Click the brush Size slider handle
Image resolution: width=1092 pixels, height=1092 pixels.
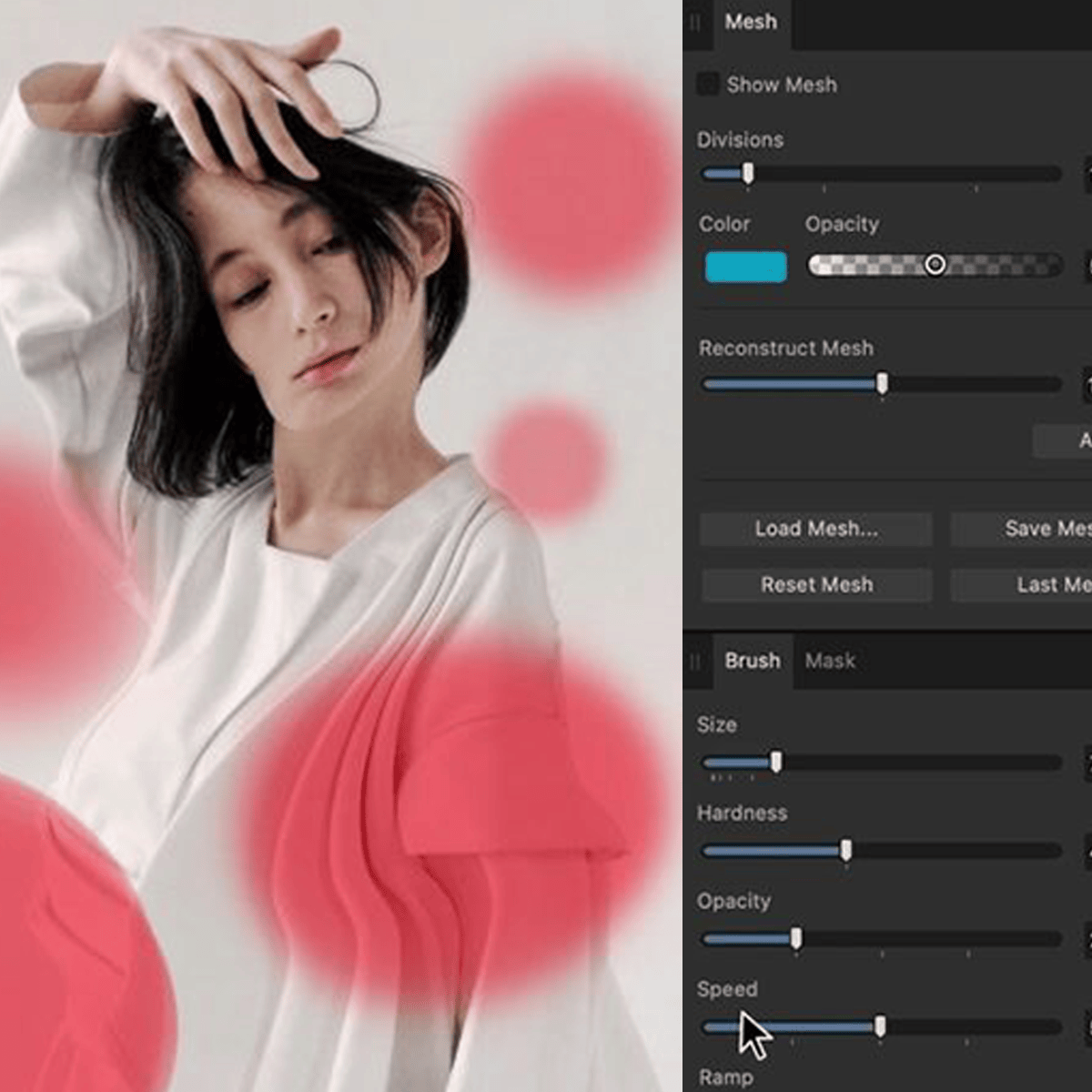tap(776, 763)
